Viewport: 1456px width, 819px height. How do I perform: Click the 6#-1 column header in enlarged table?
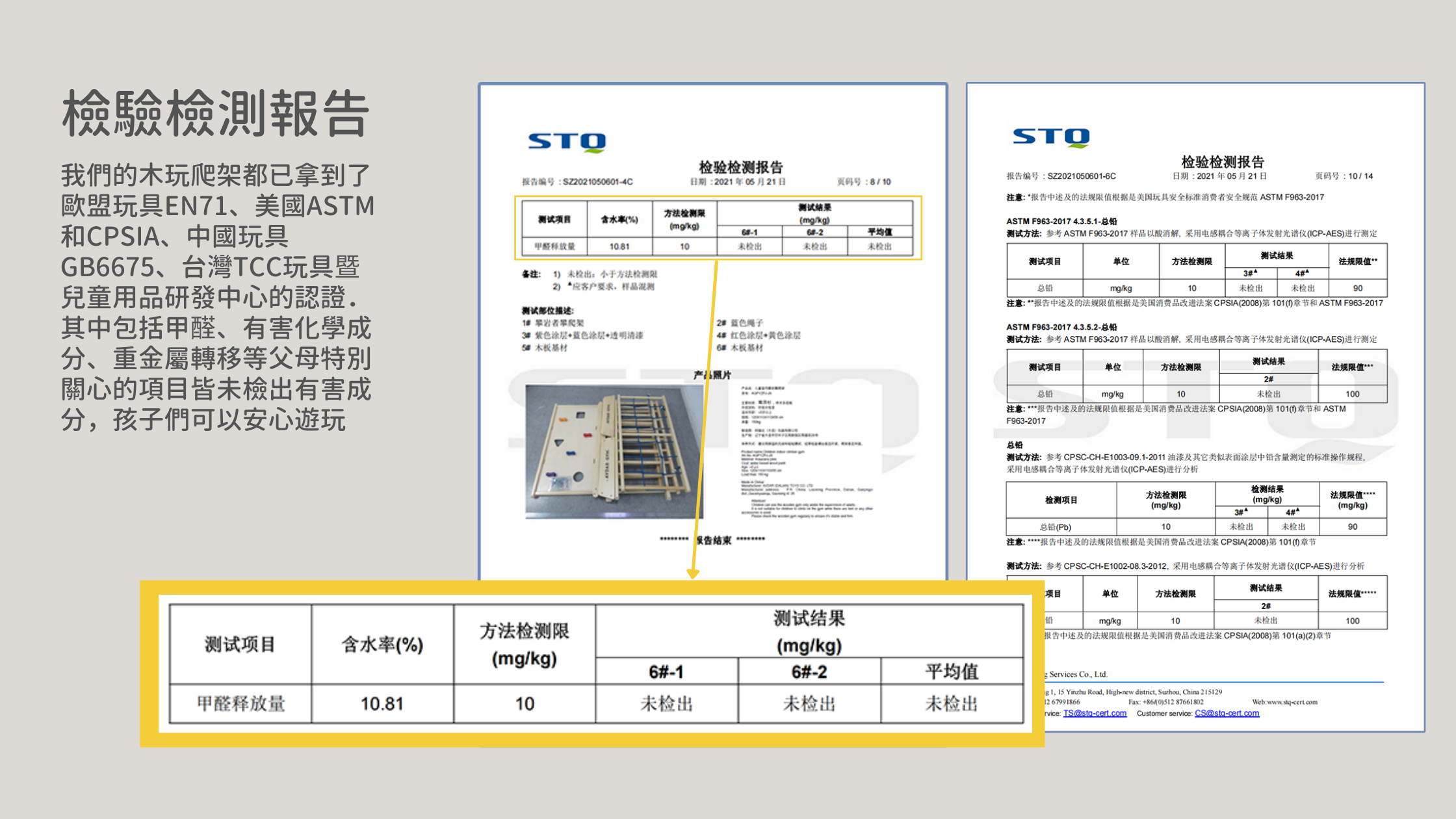(x=666, y=671)
